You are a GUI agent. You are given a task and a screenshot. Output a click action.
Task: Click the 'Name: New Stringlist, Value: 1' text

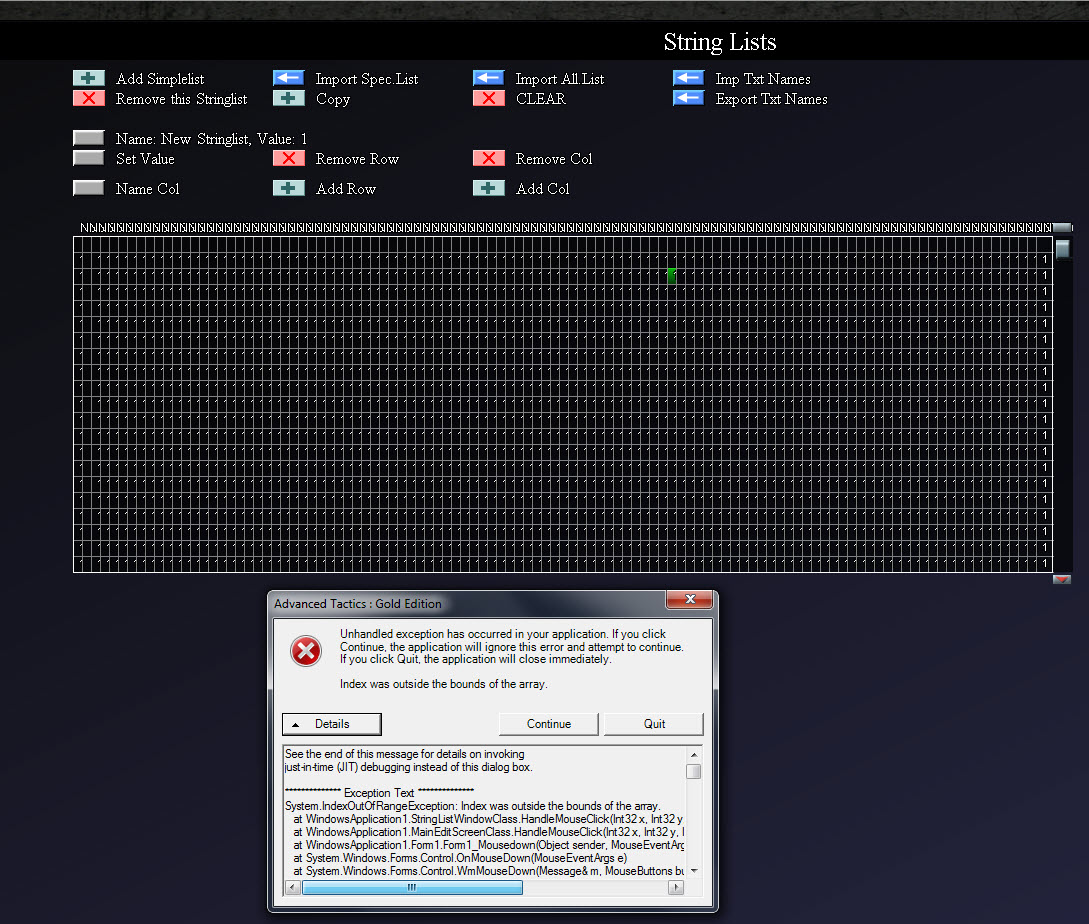point(211,138)
